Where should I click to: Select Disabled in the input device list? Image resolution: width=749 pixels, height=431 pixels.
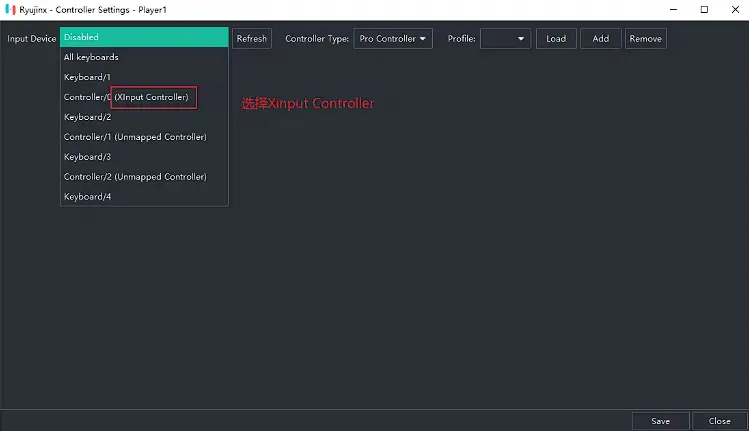[144, 37]
